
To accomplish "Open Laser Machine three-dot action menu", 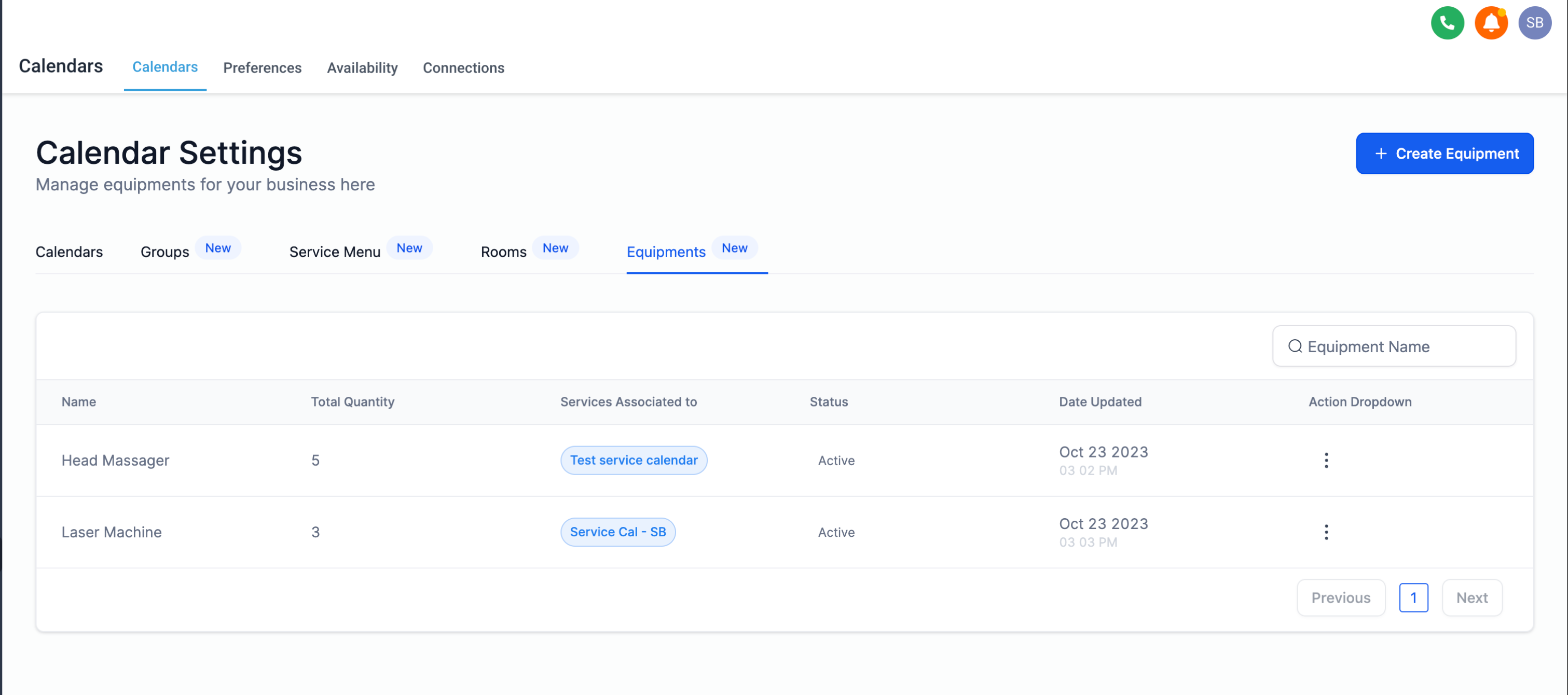I will coord(1326,532).
